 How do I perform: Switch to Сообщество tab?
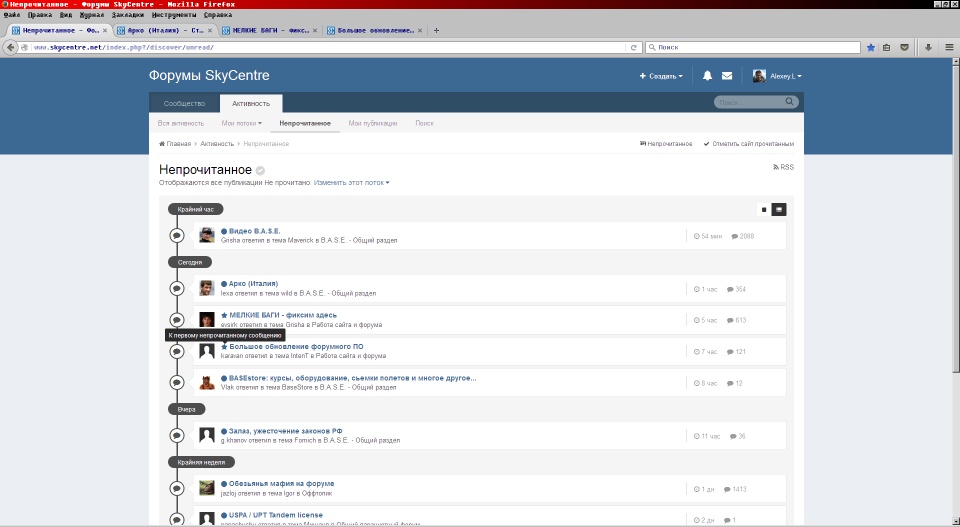point(184,103)
